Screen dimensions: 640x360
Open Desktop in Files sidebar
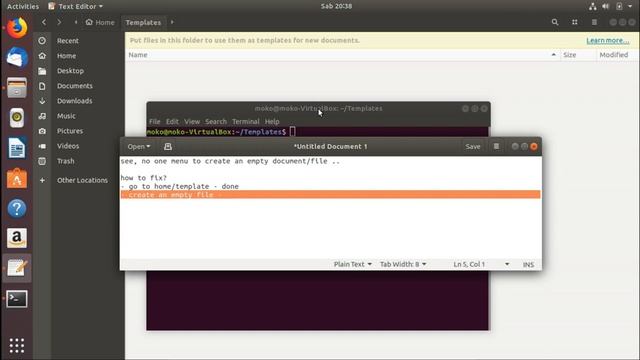pos(70,71)
